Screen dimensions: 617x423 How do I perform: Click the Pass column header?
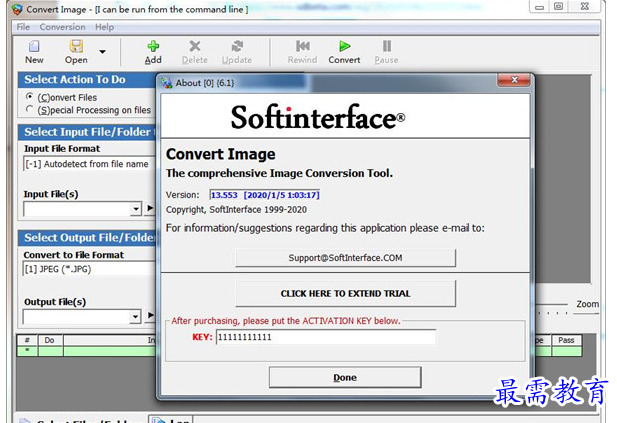pos(566,340)
